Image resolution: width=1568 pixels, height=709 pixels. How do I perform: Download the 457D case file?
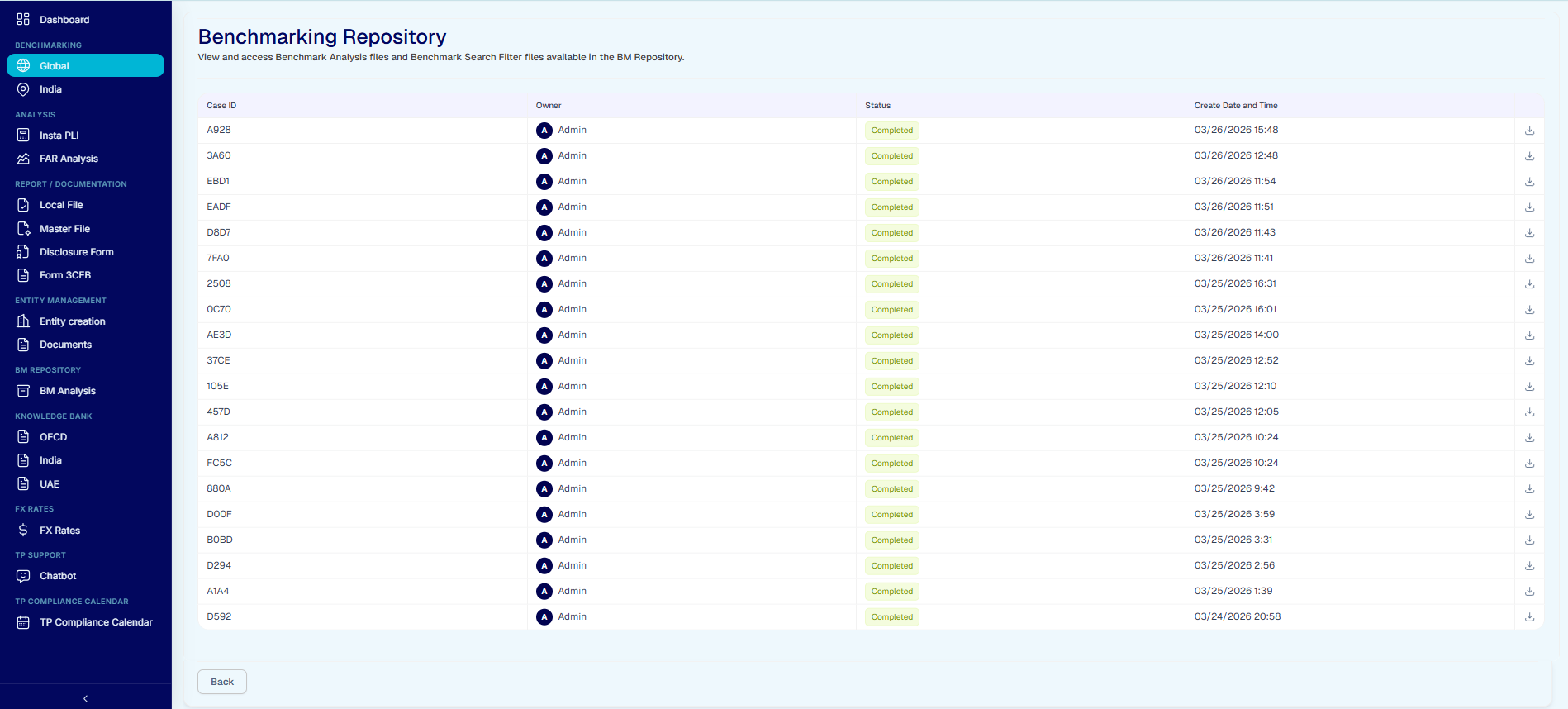pyautogui.click(x=1529, y=412)
